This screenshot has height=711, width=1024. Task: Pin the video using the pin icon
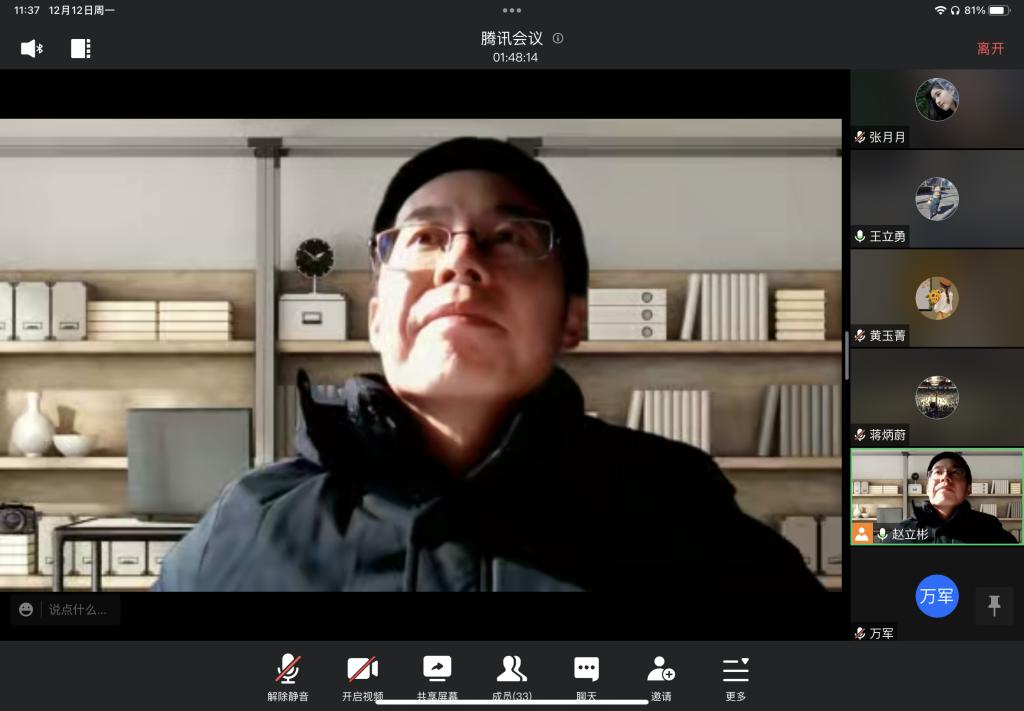[x=994, y=605]
